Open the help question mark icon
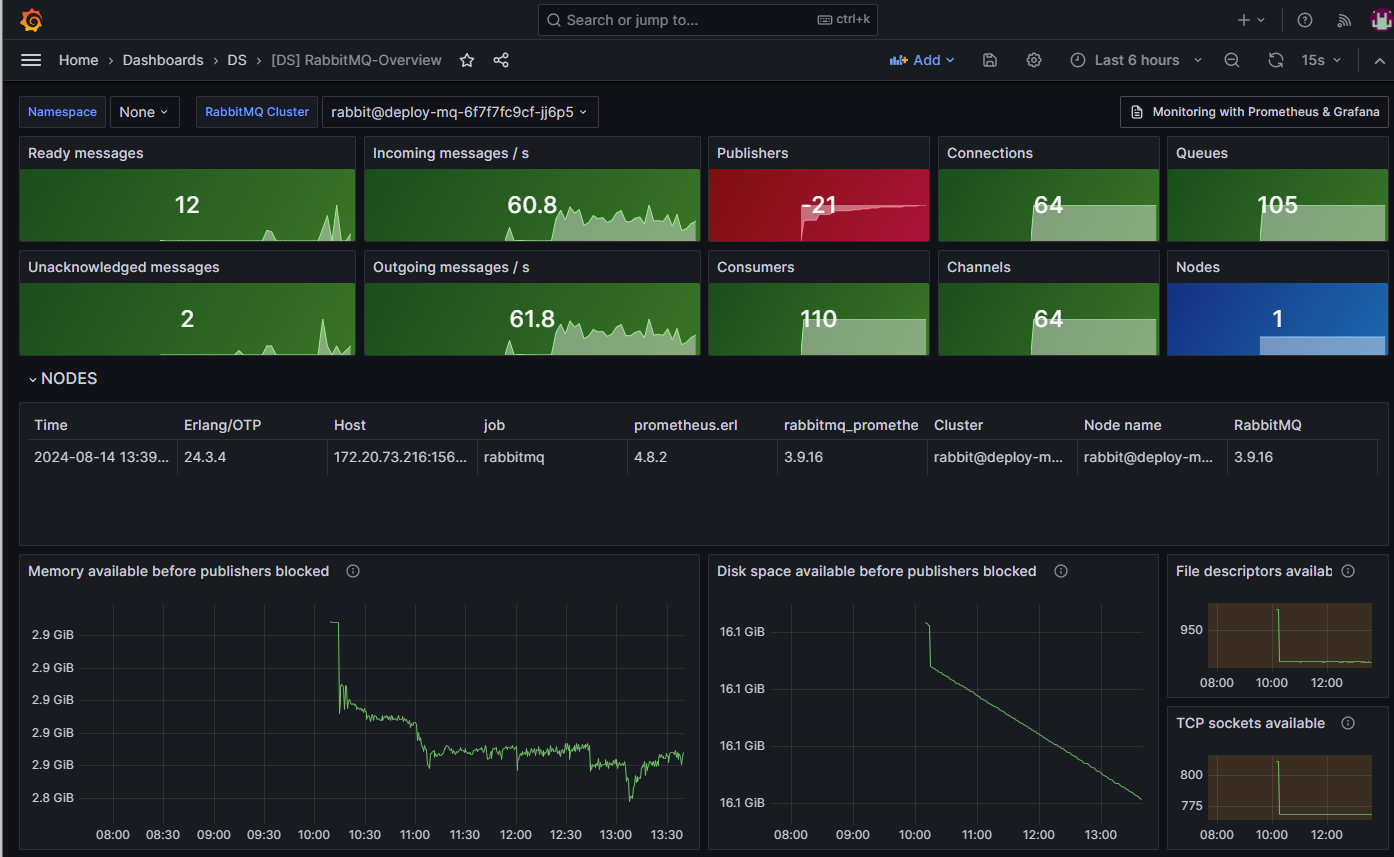Image resolution: width=1394 pixels, height=857 pixels. pyautogui.click(x=1303, y=19)
